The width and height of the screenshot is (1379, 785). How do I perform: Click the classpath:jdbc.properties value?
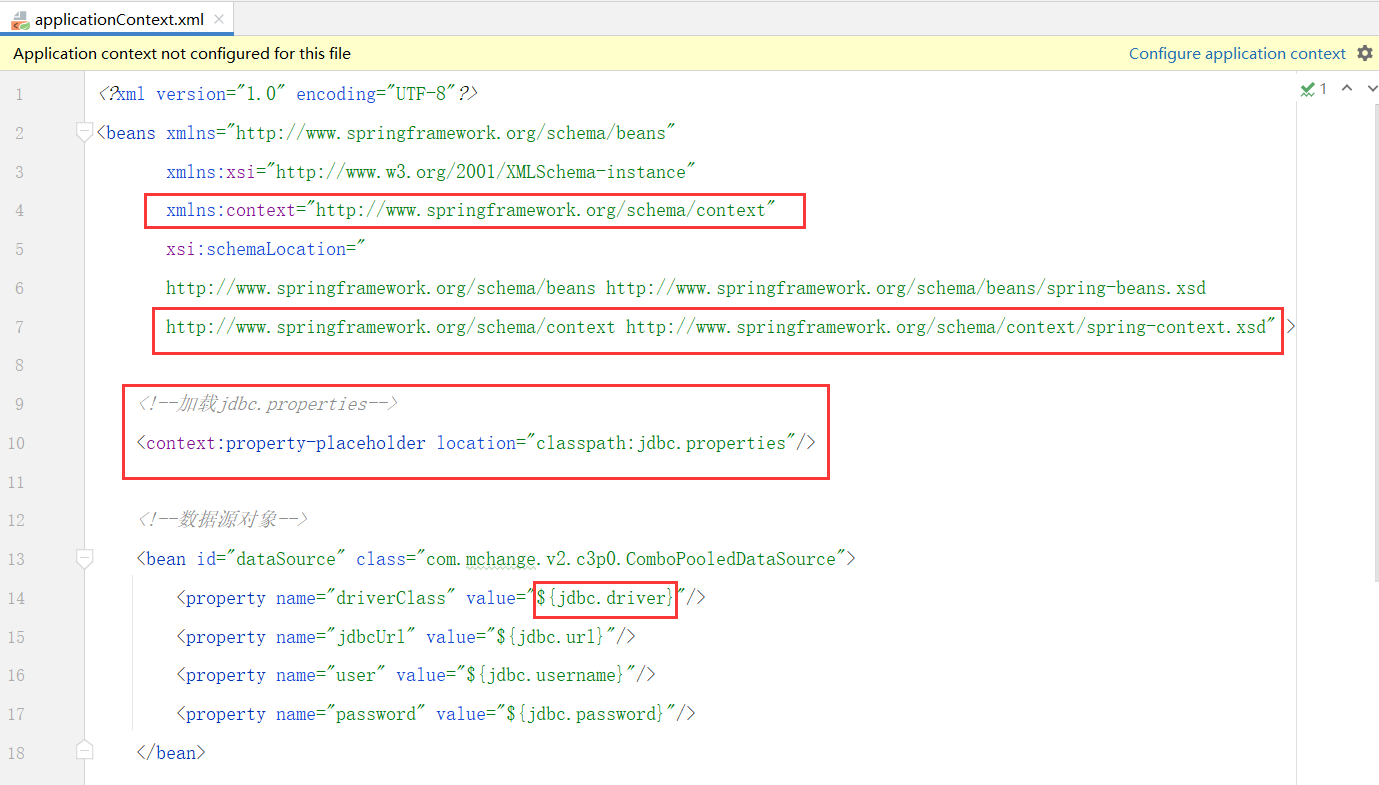point(661,443)
